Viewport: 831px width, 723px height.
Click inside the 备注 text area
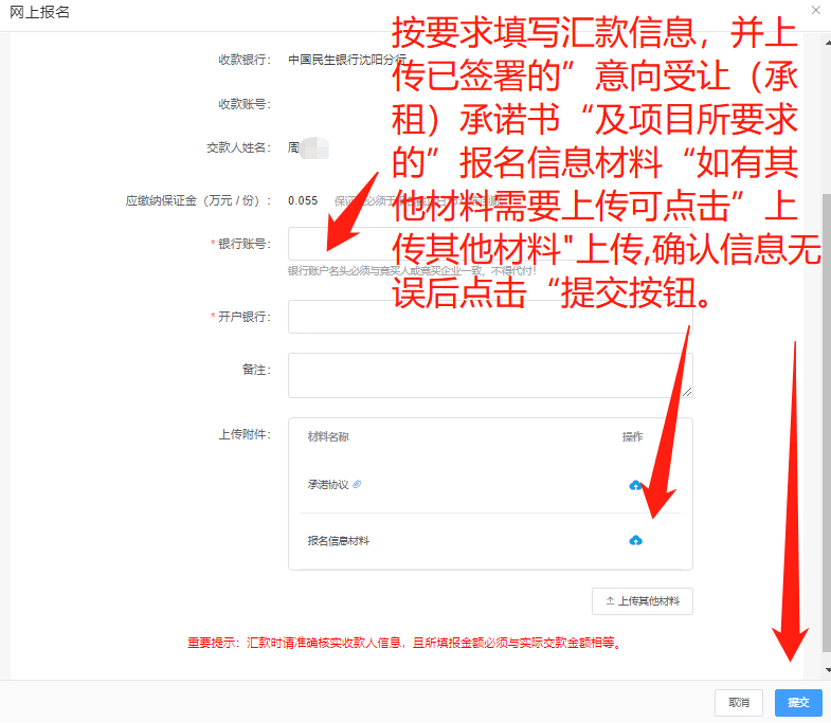[x=490, y=375]
